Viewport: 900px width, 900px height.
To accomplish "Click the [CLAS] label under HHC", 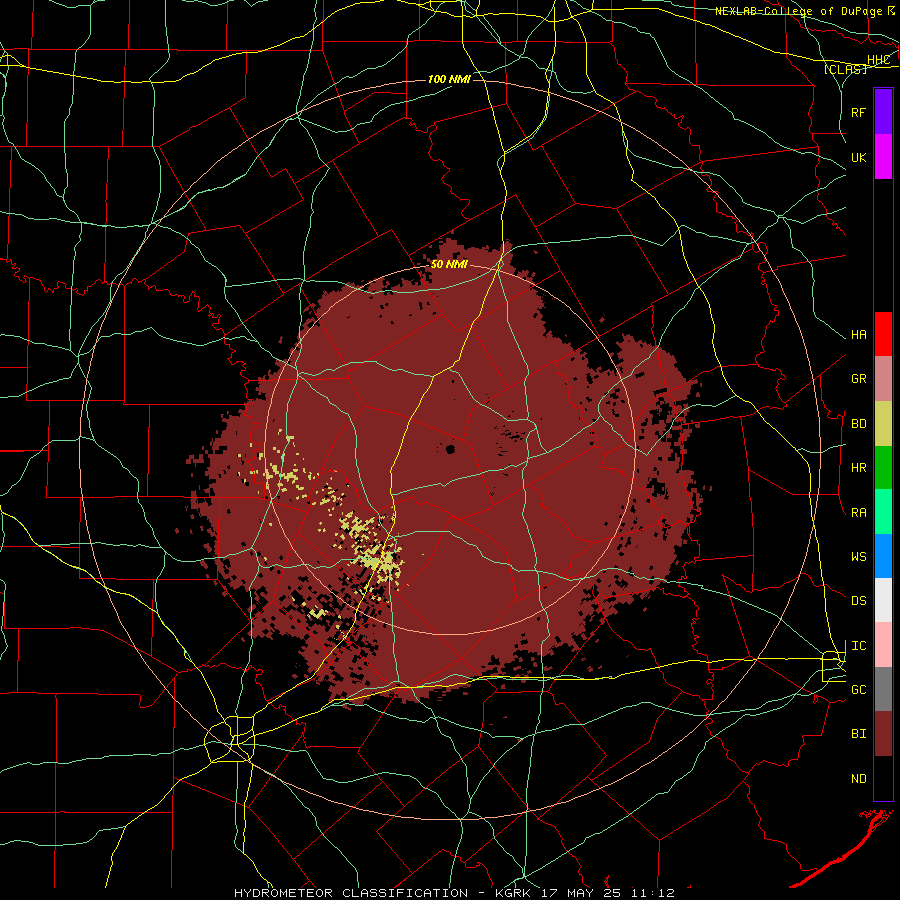I will click(845, 69).
